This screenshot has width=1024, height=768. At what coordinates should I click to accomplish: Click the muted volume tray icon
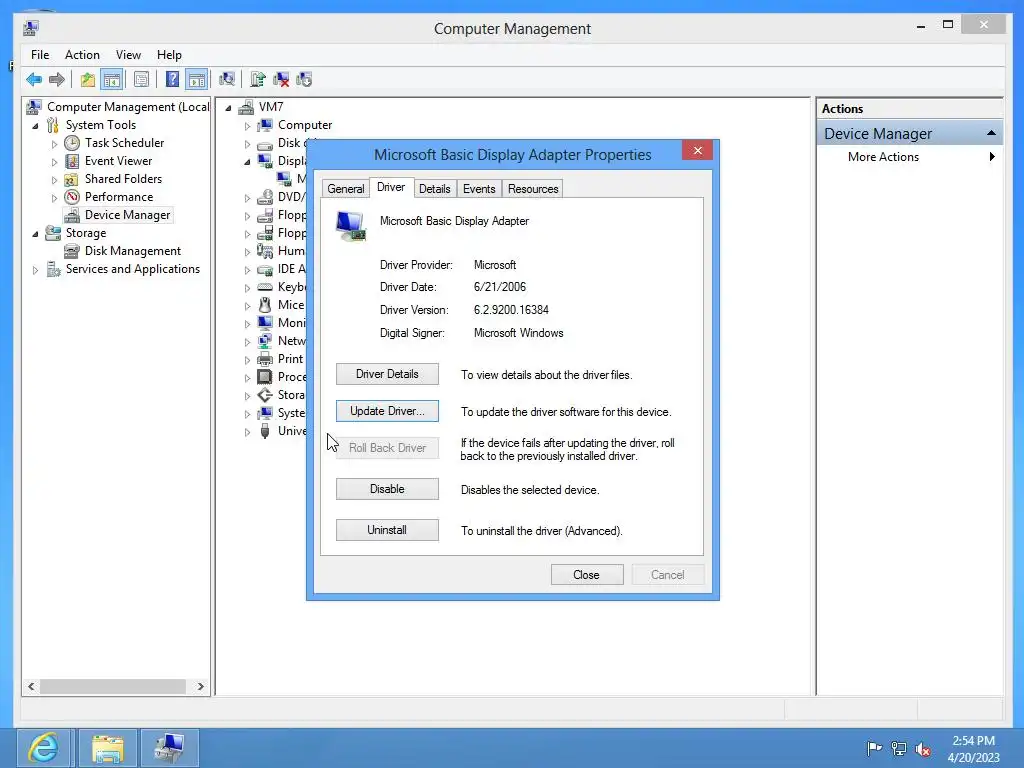point(922,749)
